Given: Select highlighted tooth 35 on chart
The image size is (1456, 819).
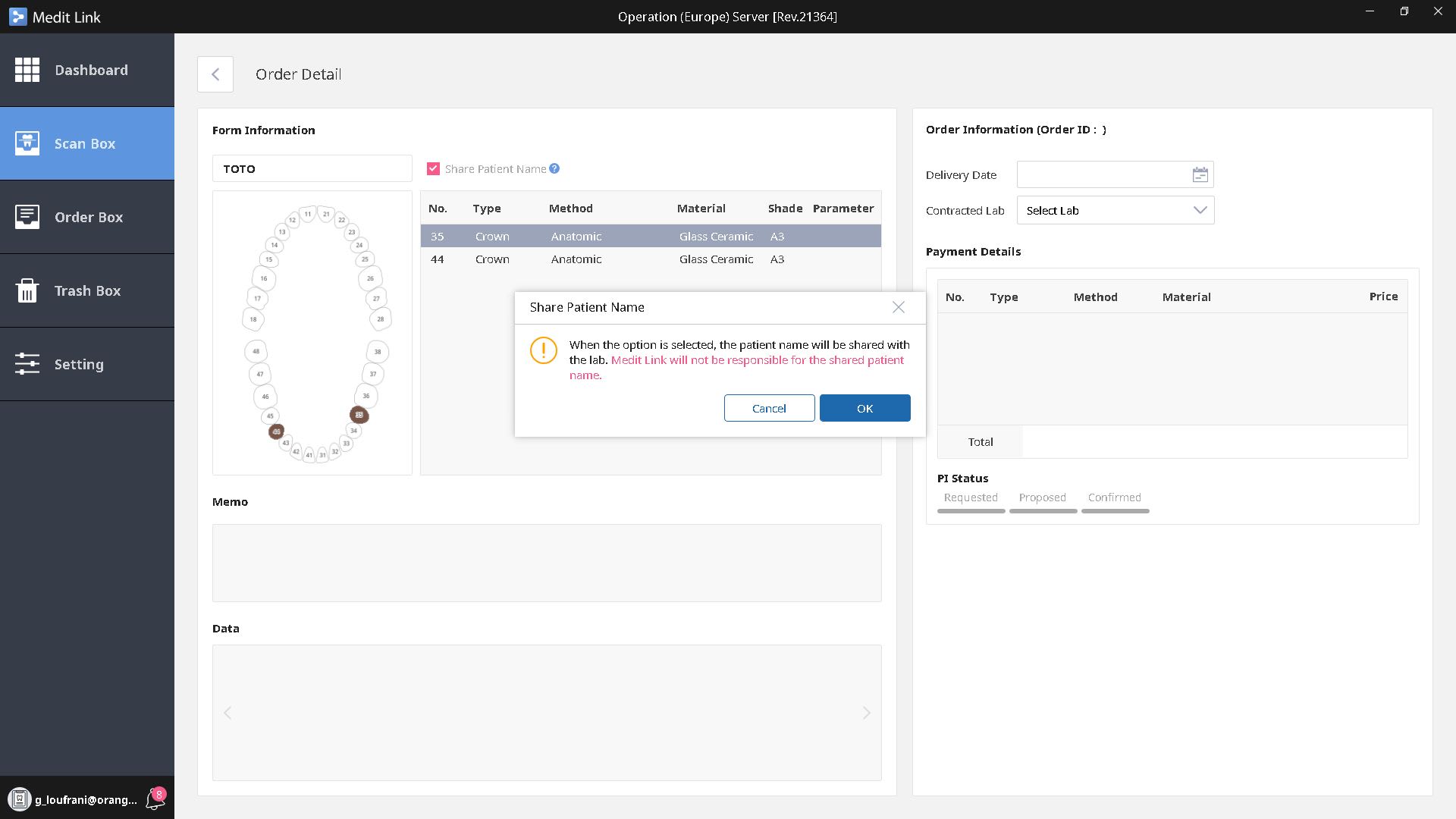Looking at the screenshot, I should pyautogui.click(x=359, y=415).
